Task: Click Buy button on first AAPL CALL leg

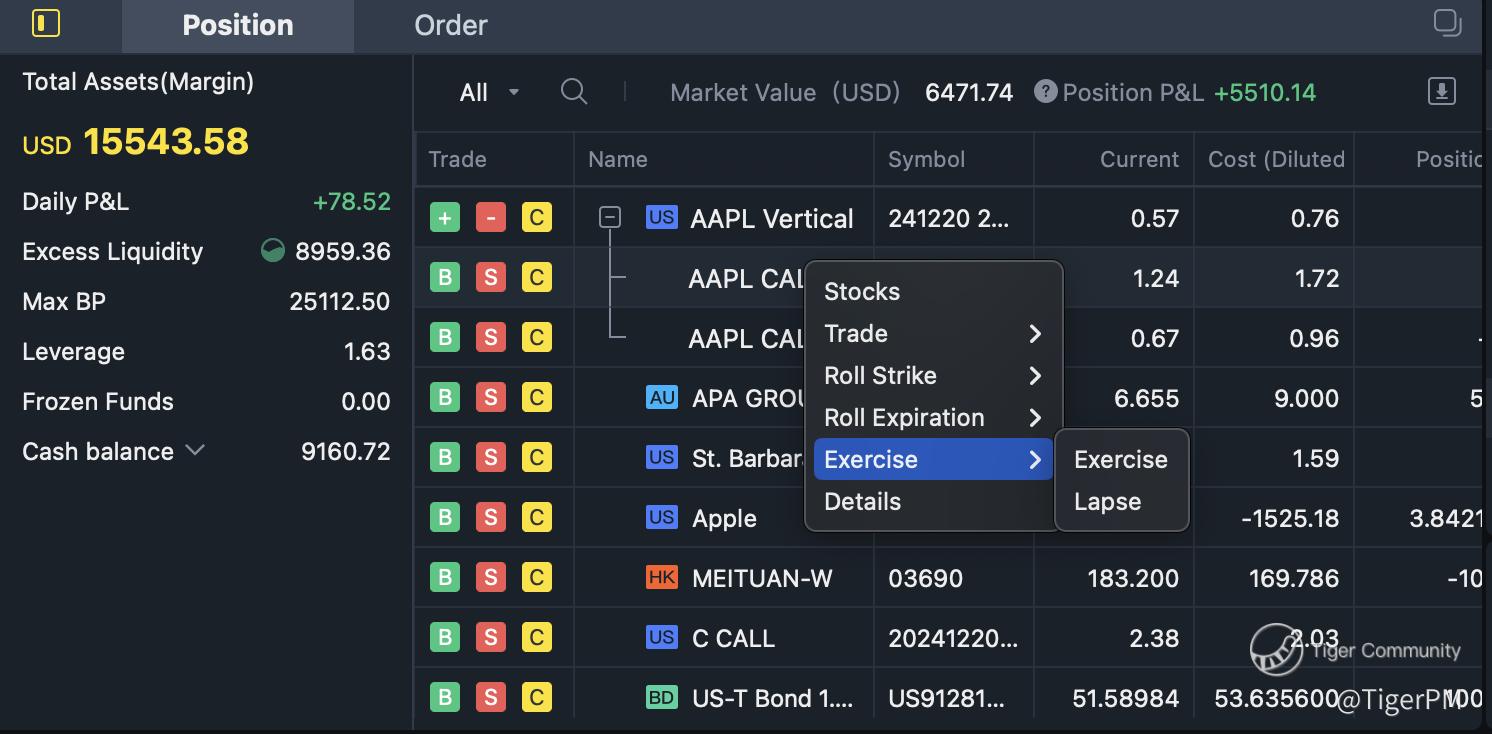Action: pos(445,278)
